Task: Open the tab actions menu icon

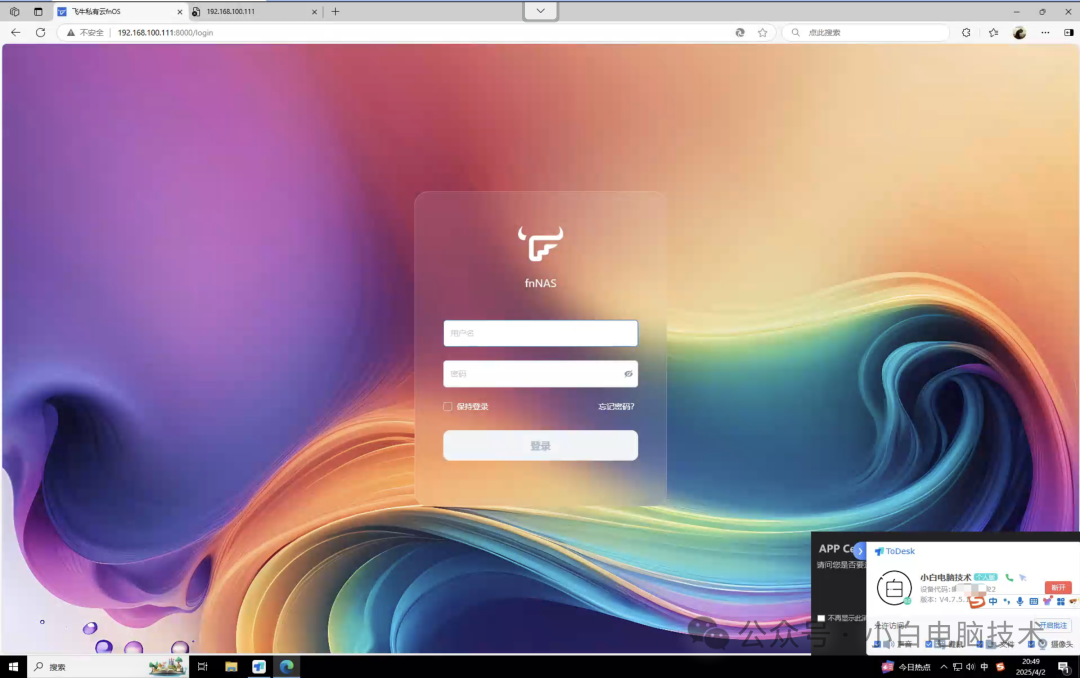Action: point(38,12)
